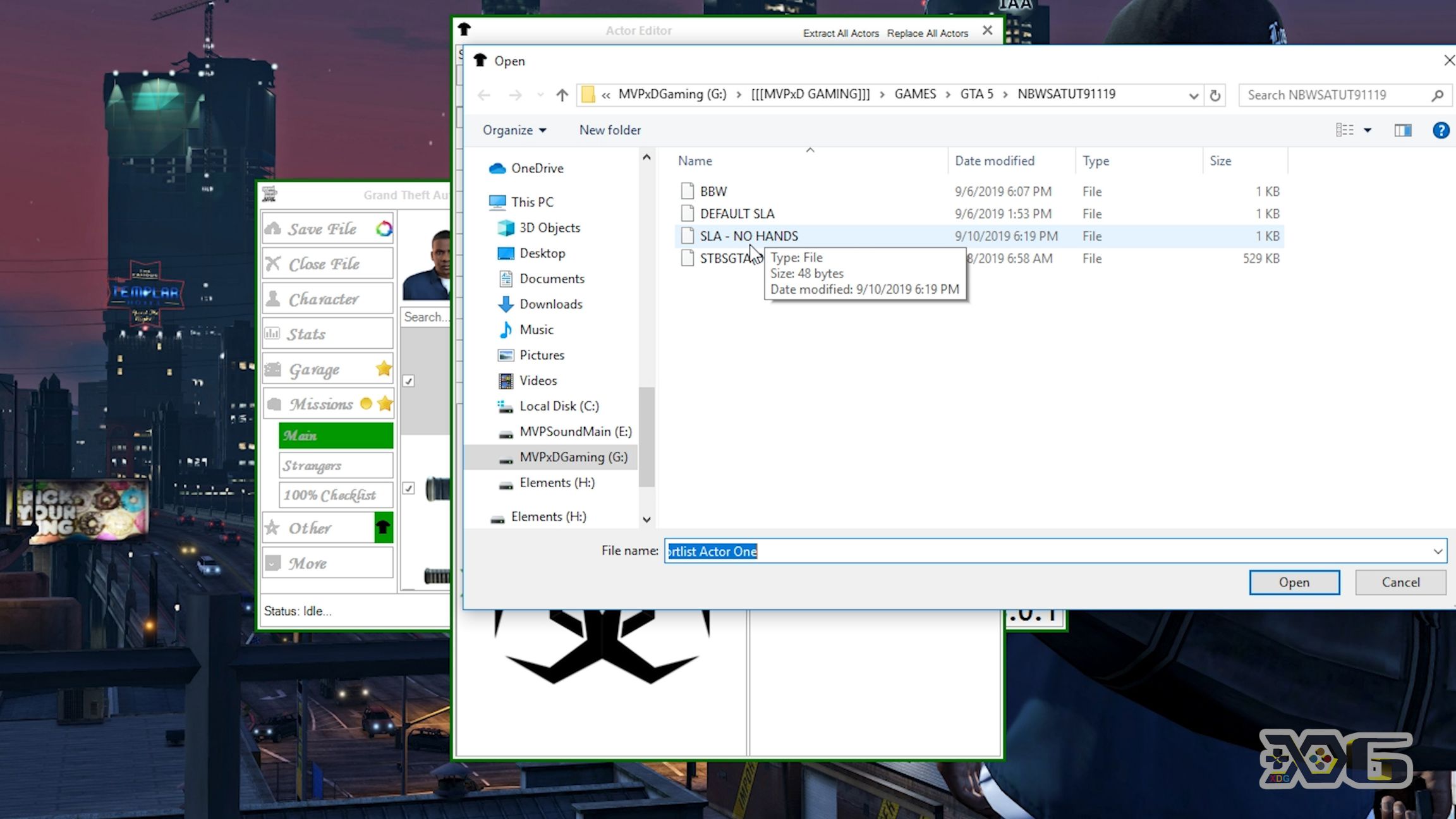
Task: Click the Forward arrow in Open dialog
Action: [x=515, y=95]
